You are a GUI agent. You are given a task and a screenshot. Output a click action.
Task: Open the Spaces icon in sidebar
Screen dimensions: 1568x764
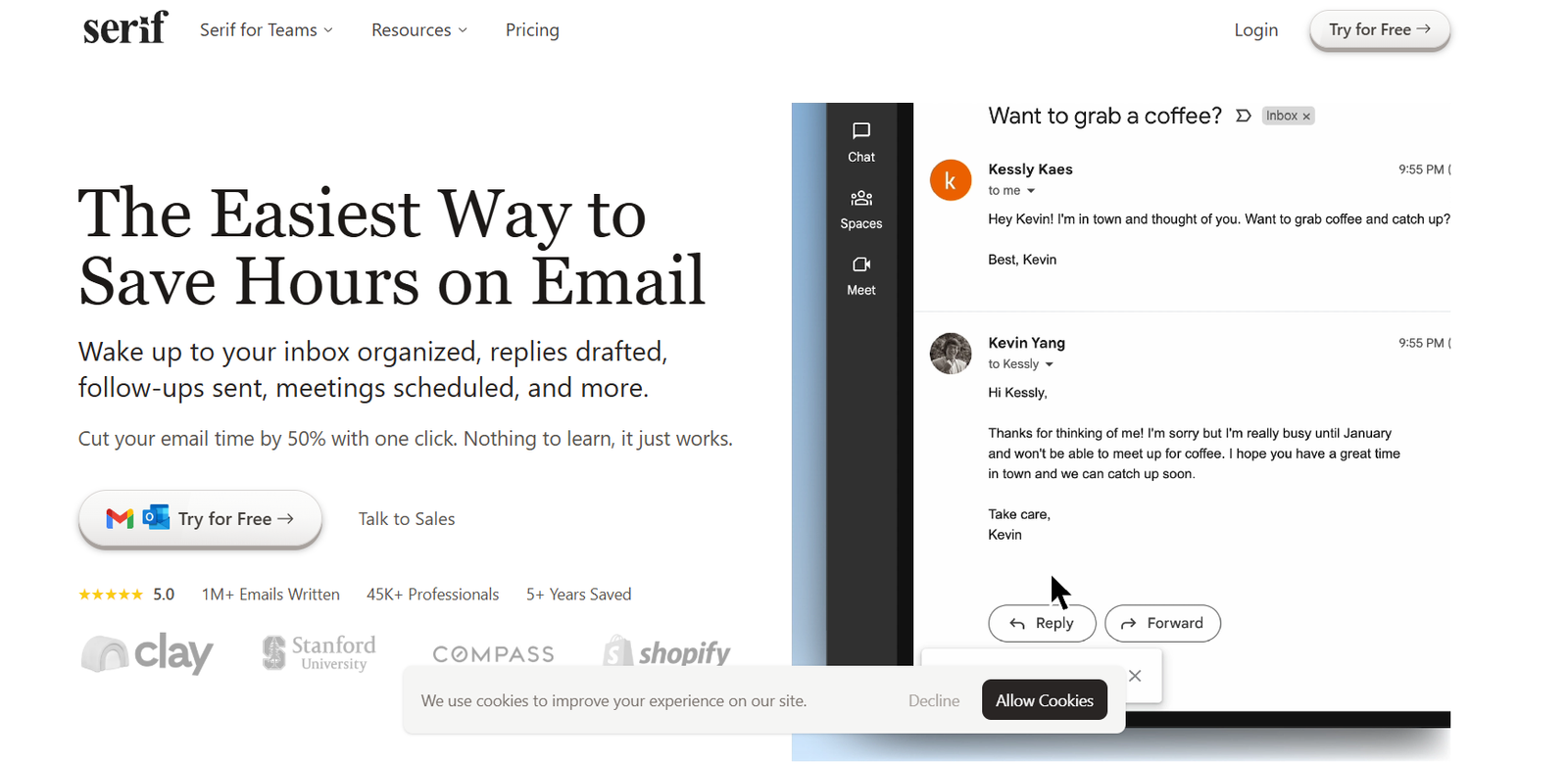coord(860,199)
